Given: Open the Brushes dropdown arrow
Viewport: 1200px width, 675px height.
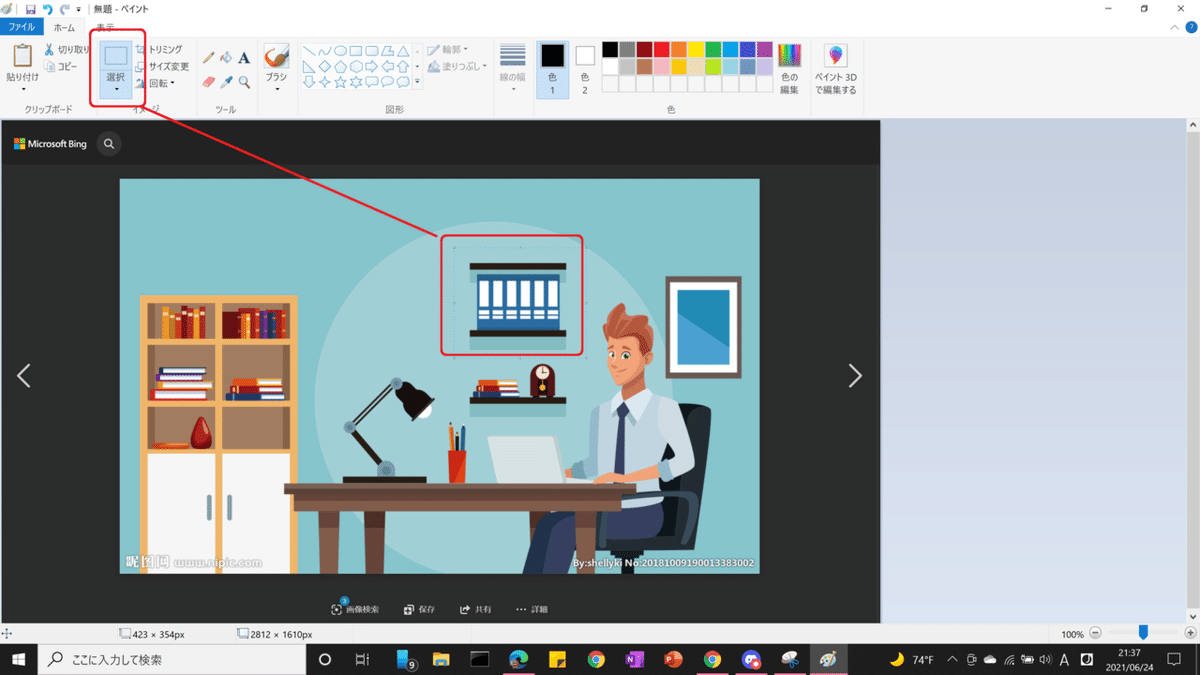Looking at the screenshot, I should coord(276,89).
